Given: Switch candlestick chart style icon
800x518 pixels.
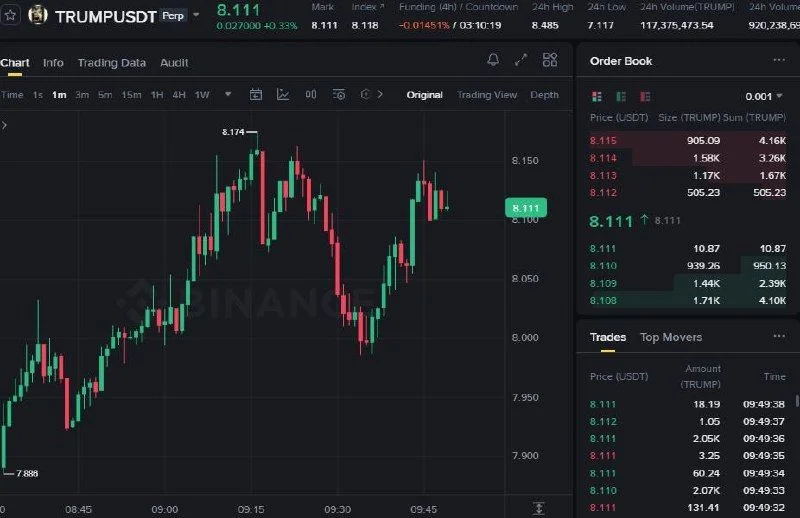Looking at the screenshot, I should tap(311, 94).
